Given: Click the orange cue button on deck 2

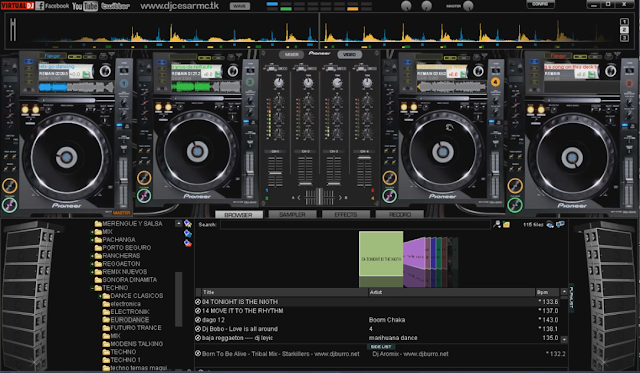Looking at the screenshot, I should (515, 186).
